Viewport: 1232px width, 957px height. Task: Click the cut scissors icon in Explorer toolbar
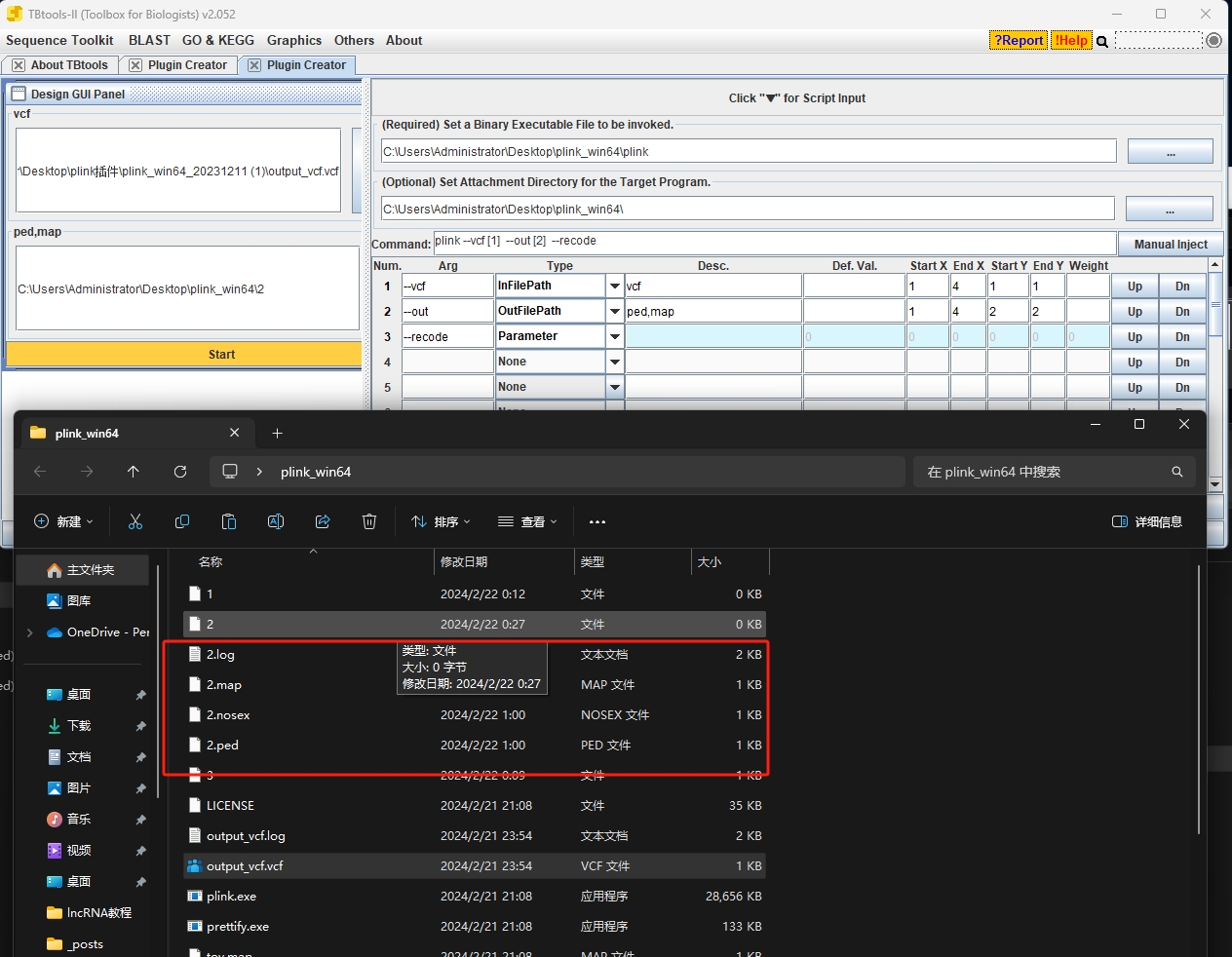coord(135,522)
